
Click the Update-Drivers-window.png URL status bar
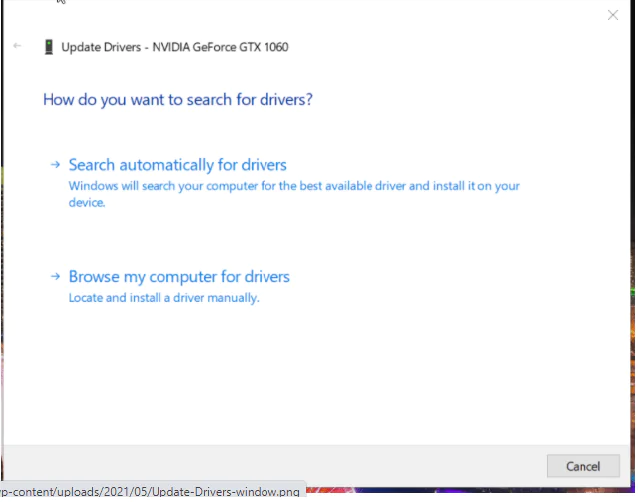tap(151, 491)
